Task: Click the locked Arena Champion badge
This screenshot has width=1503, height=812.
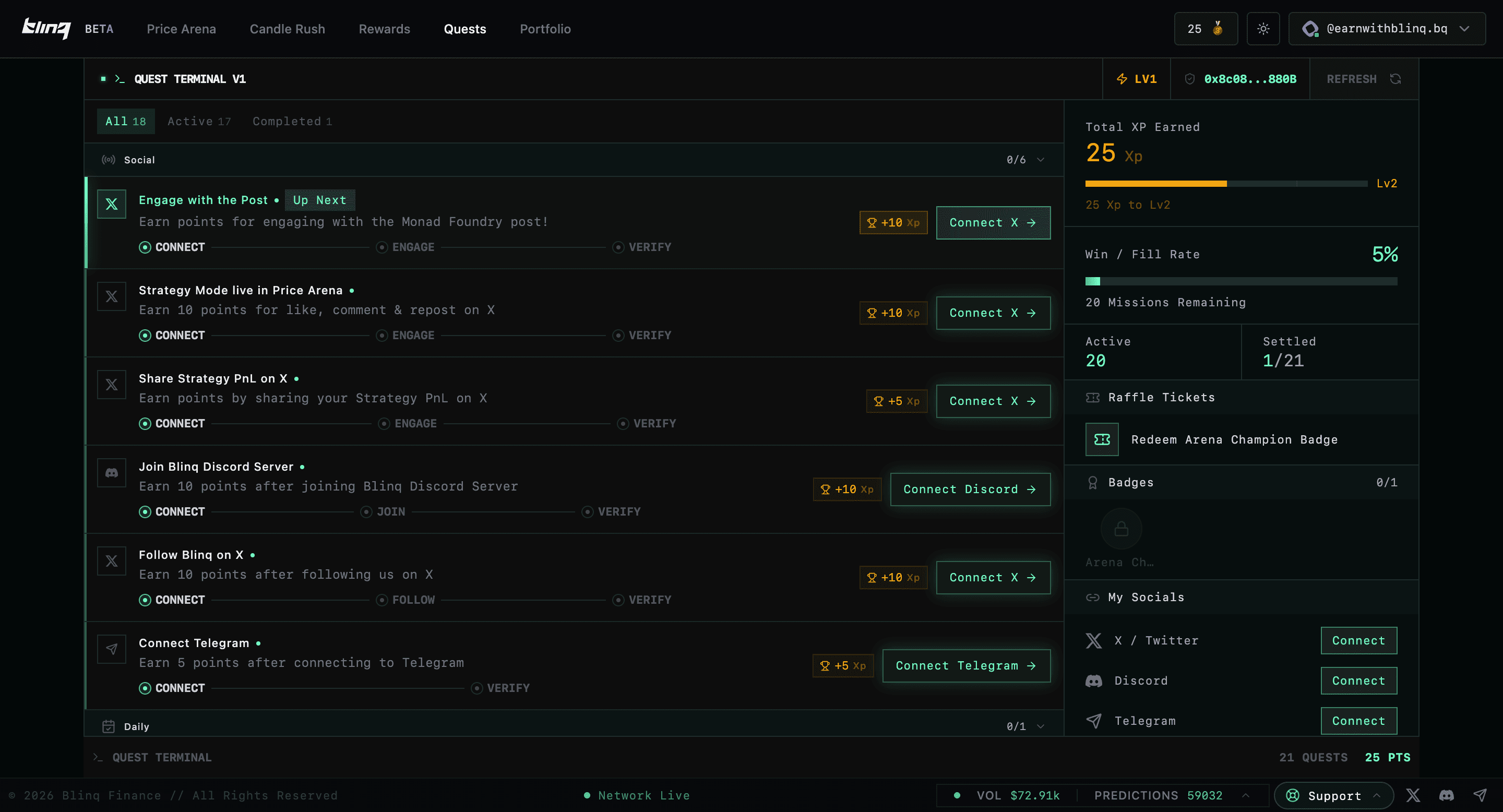Action: [1121, 529]
